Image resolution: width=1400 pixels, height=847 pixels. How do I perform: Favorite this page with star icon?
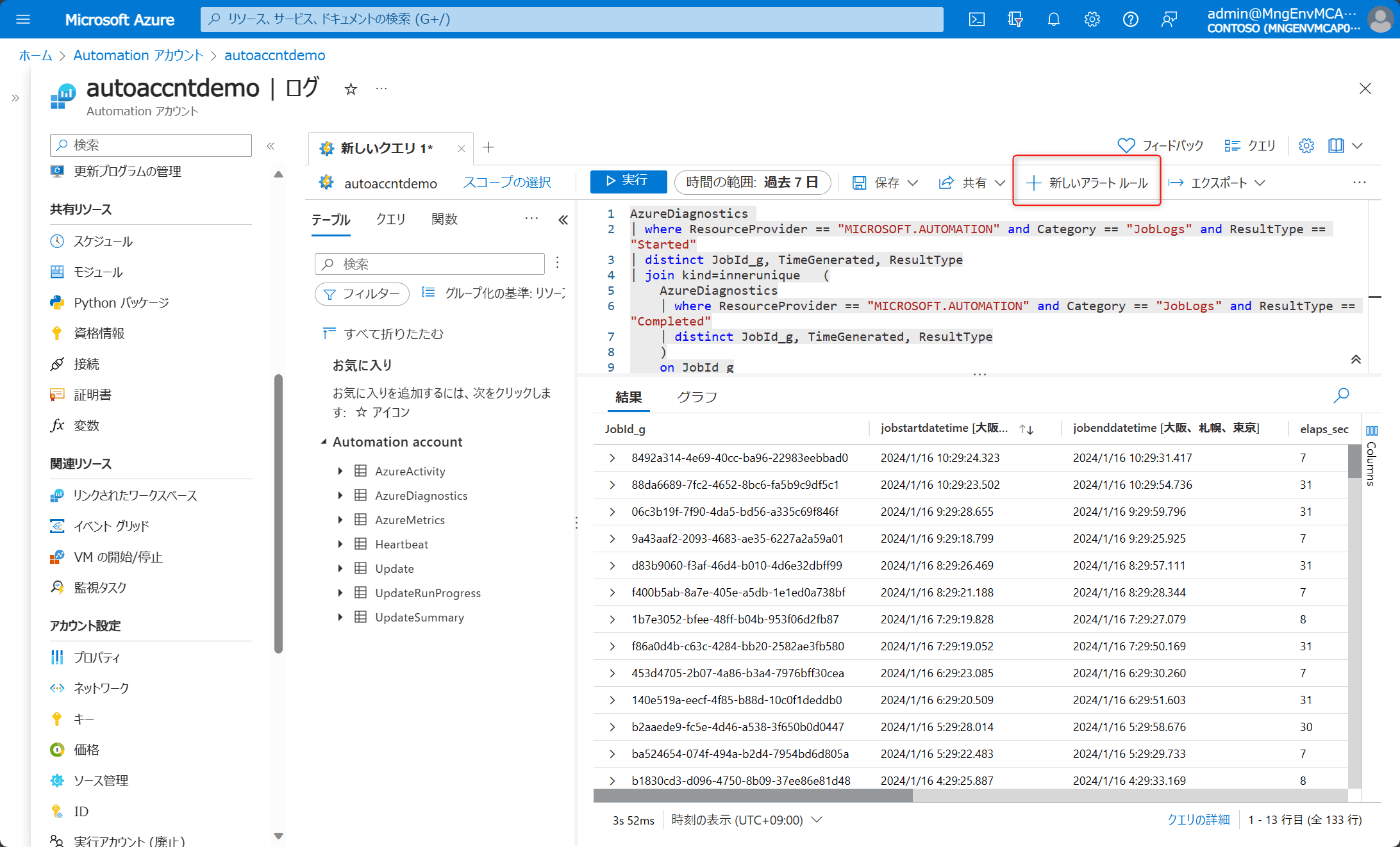(351, 89)
